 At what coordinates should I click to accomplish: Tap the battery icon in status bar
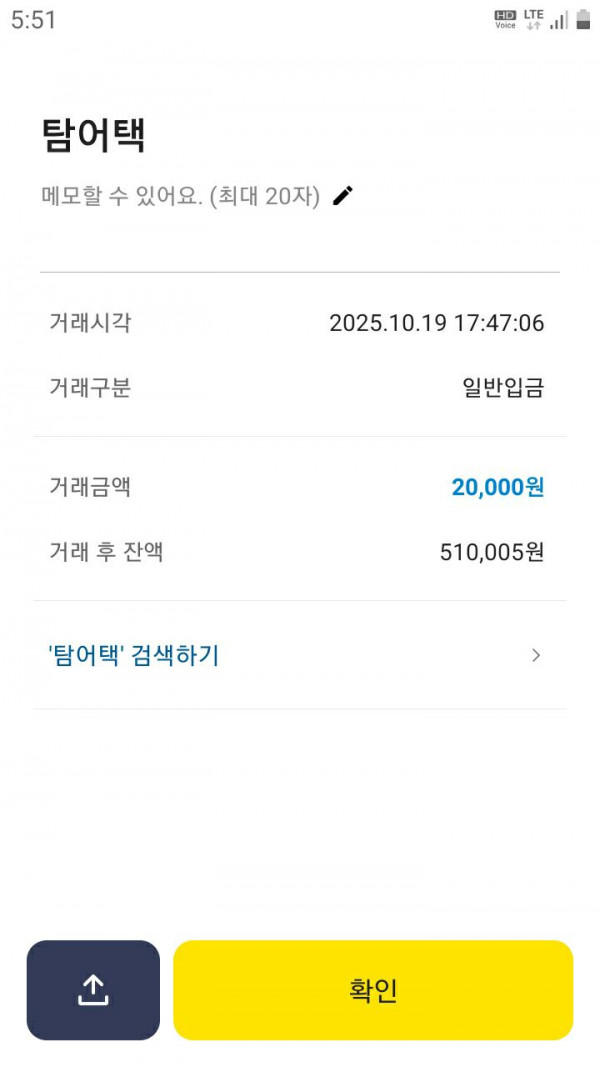tap(583, 19)
